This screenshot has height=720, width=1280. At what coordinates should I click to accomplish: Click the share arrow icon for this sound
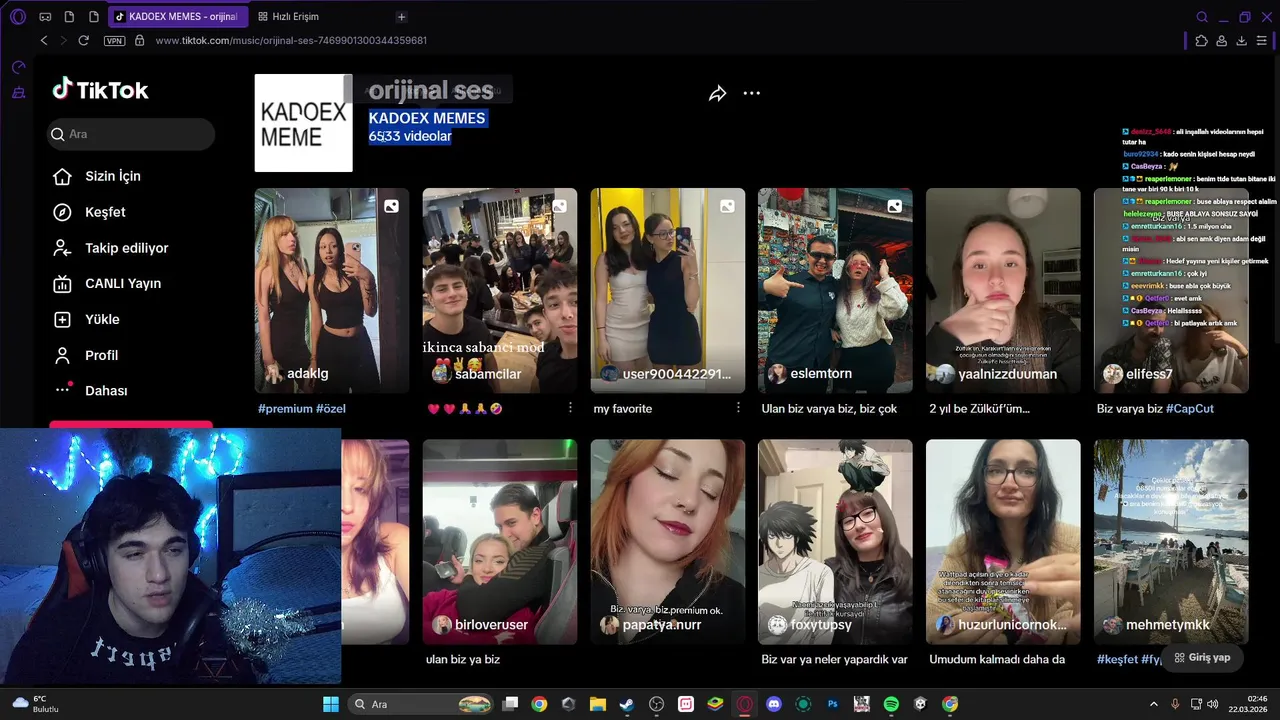(x=717, y=93)
